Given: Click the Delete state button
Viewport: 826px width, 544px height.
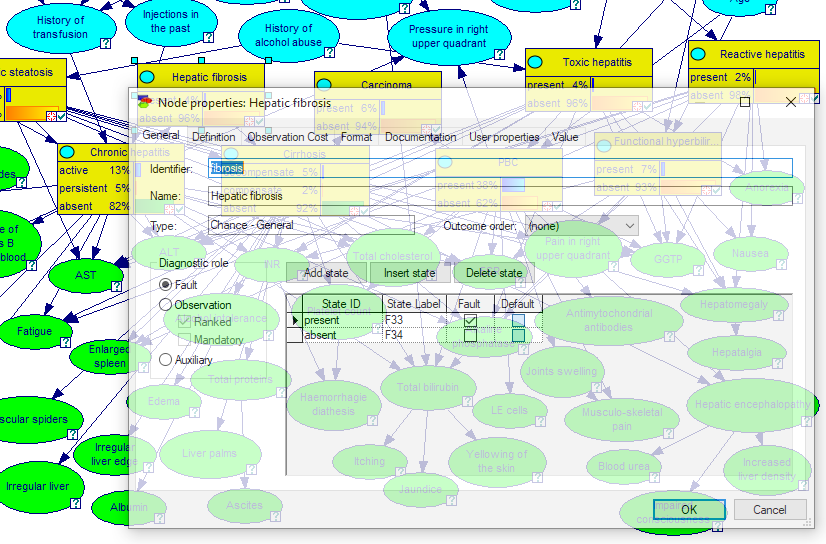Looking at the screenshot, I should pyautogui.click(x=494, y=273).
